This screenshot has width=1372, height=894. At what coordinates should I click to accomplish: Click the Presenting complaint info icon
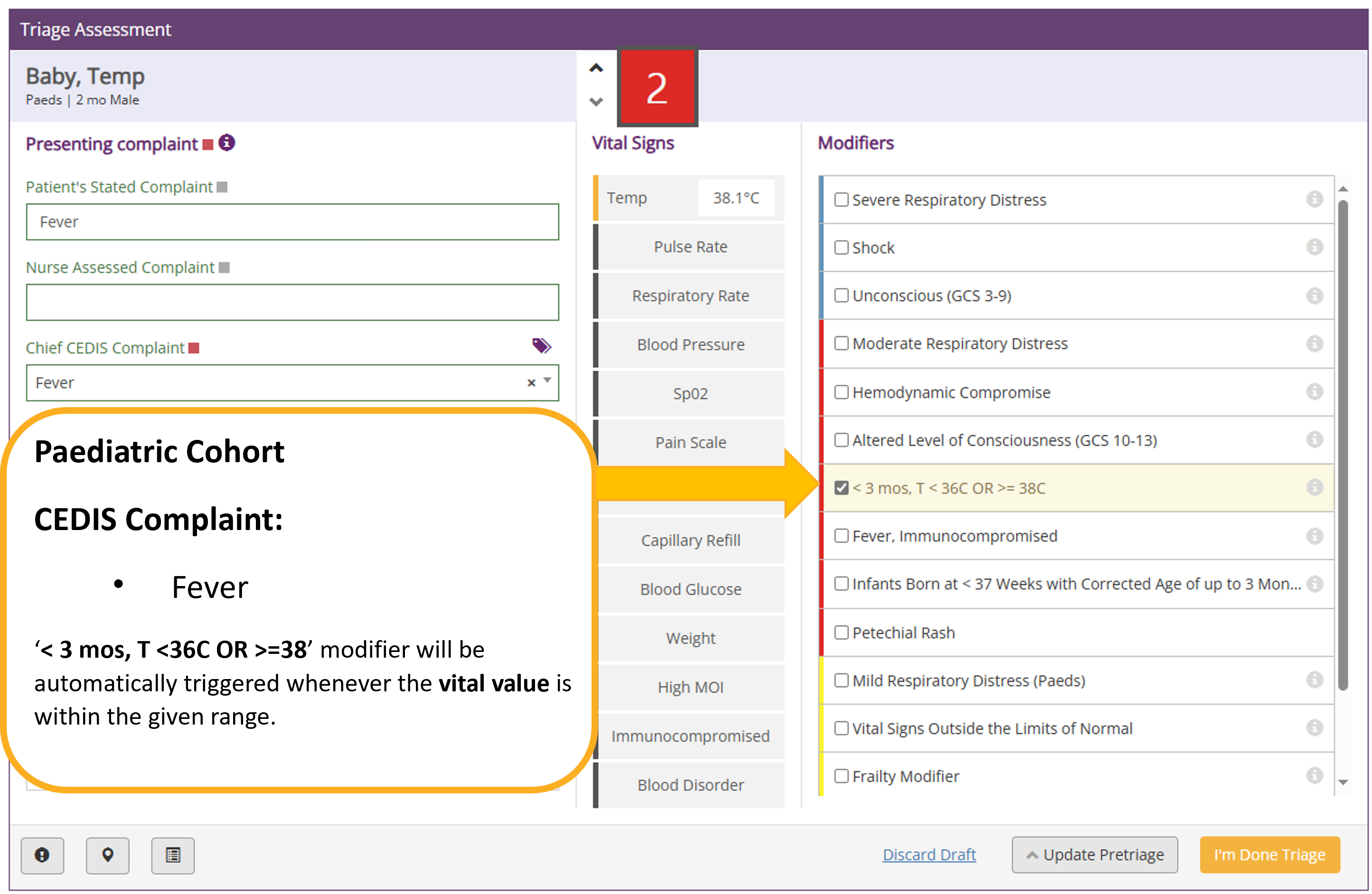coord(226,143)
